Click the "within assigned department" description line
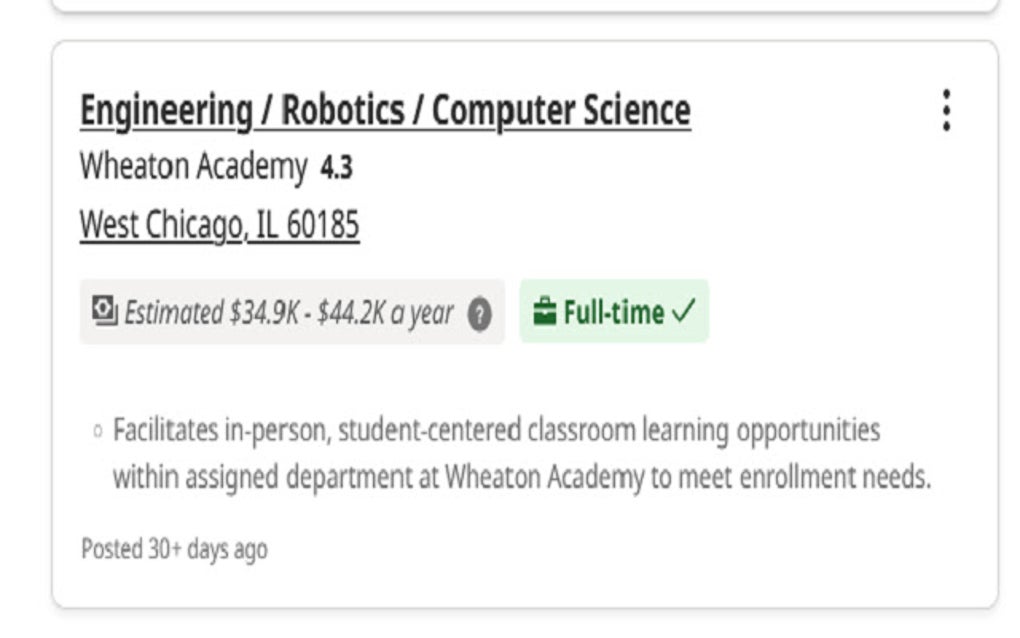 520,477
